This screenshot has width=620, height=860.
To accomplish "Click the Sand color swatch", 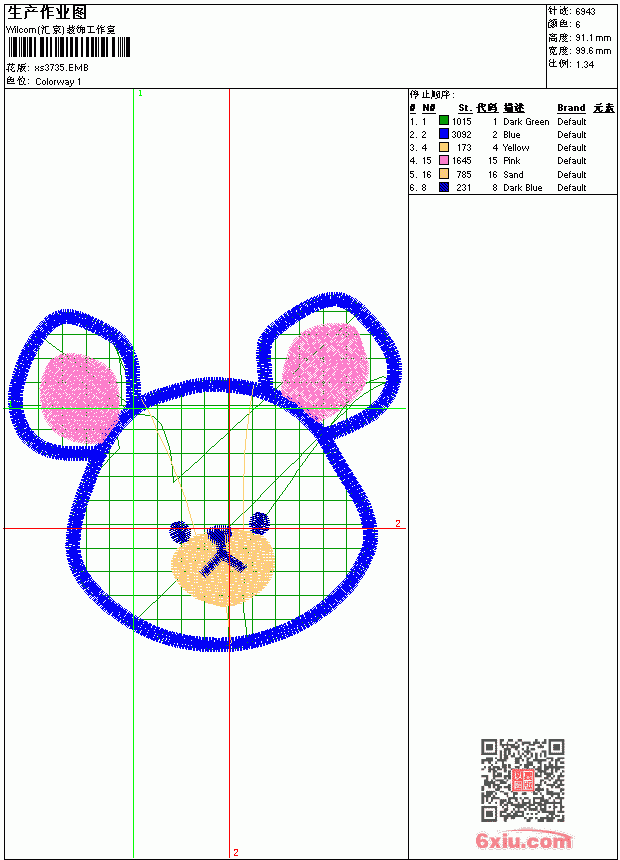I will pyautogui.click(x=444, y=174).
